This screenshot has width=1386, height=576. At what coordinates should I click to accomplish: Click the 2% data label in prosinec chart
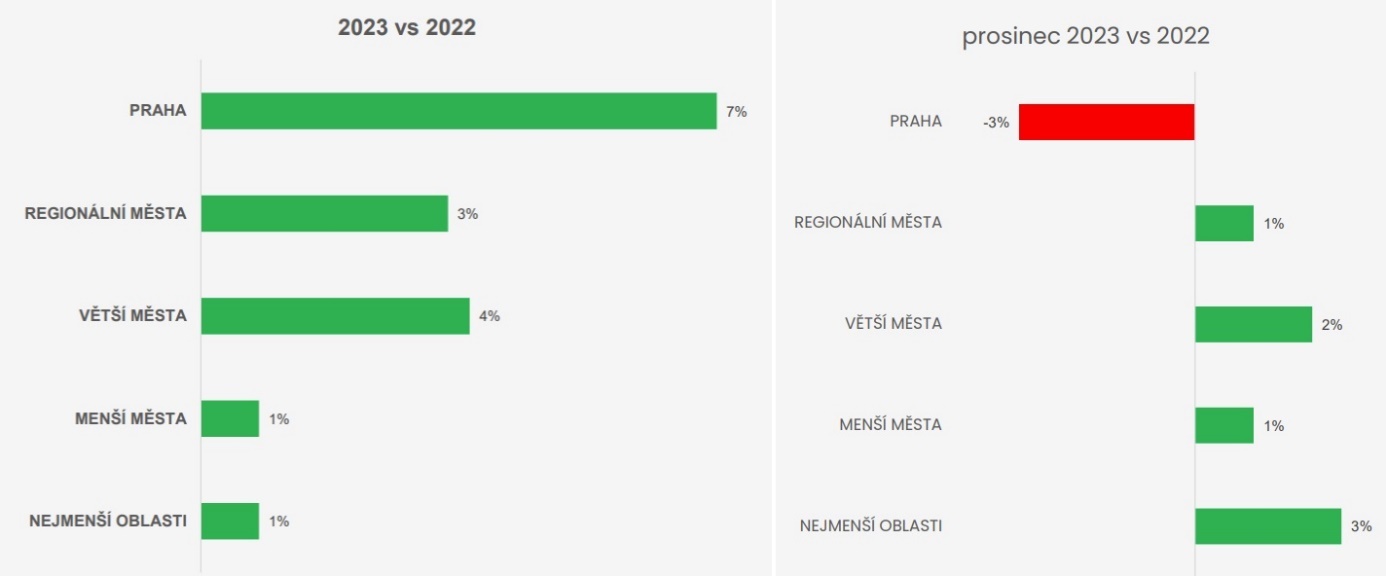[1331, 325]
